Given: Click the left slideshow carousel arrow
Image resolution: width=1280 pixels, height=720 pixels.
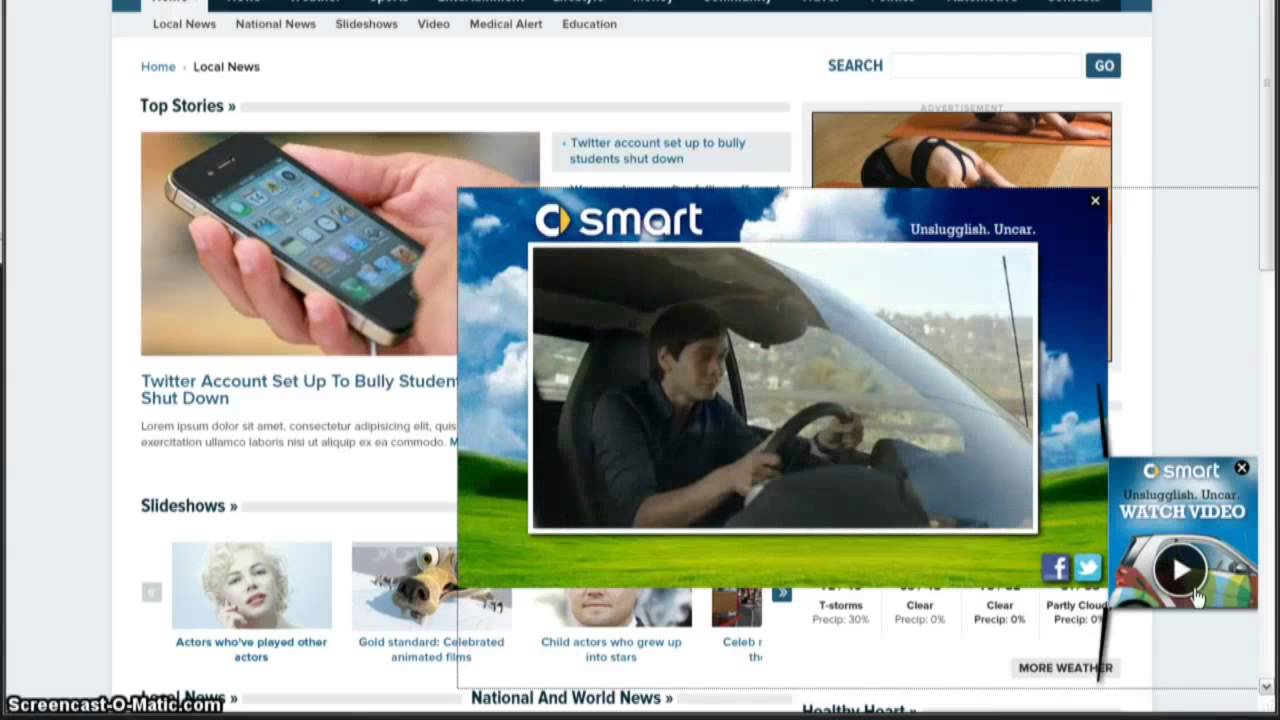Looking at the screenshot, I should click(x=151, y=592).
